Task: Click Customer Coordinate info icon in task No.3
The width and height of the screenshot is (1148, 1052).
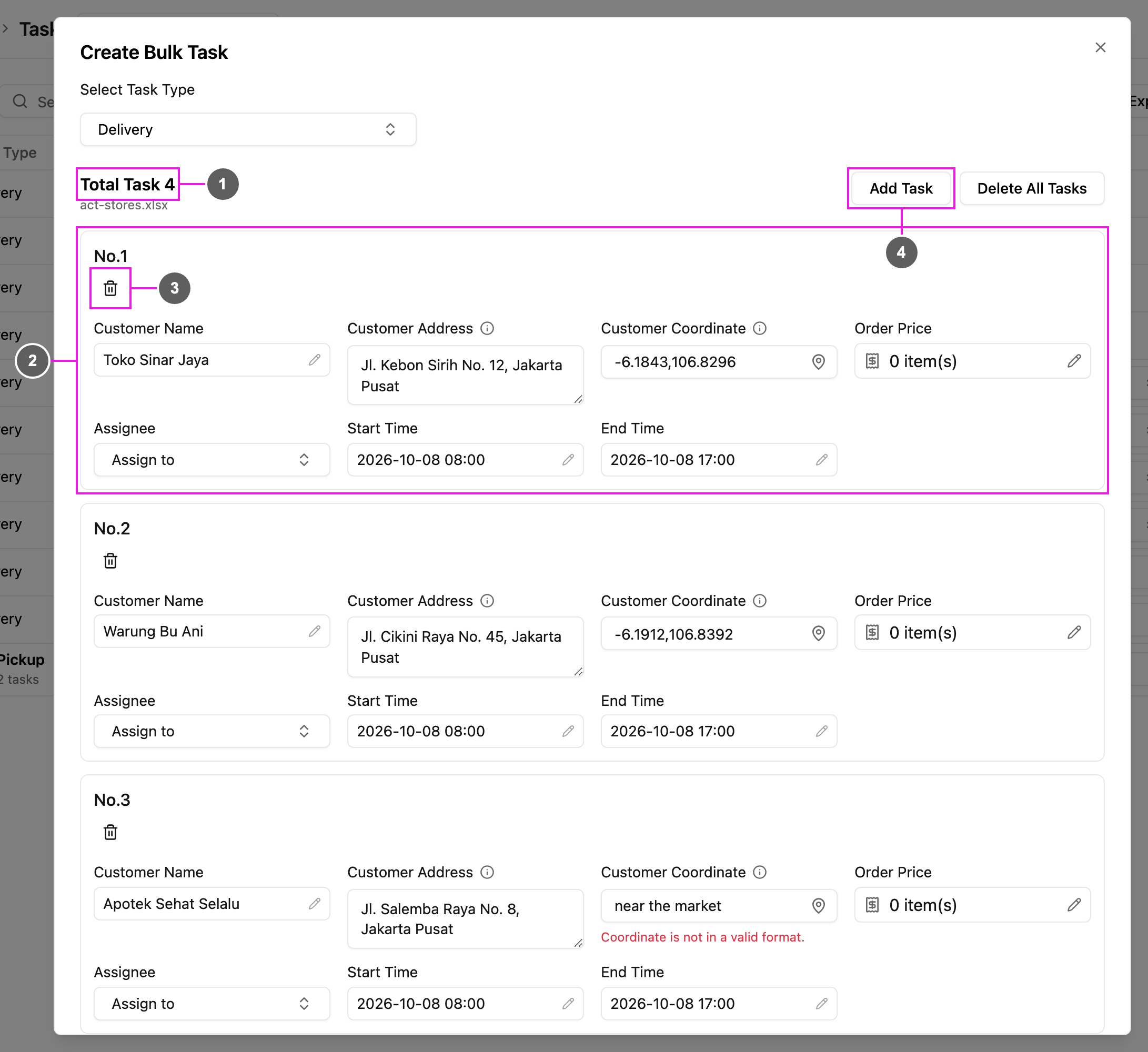Action: click(760, 872)
